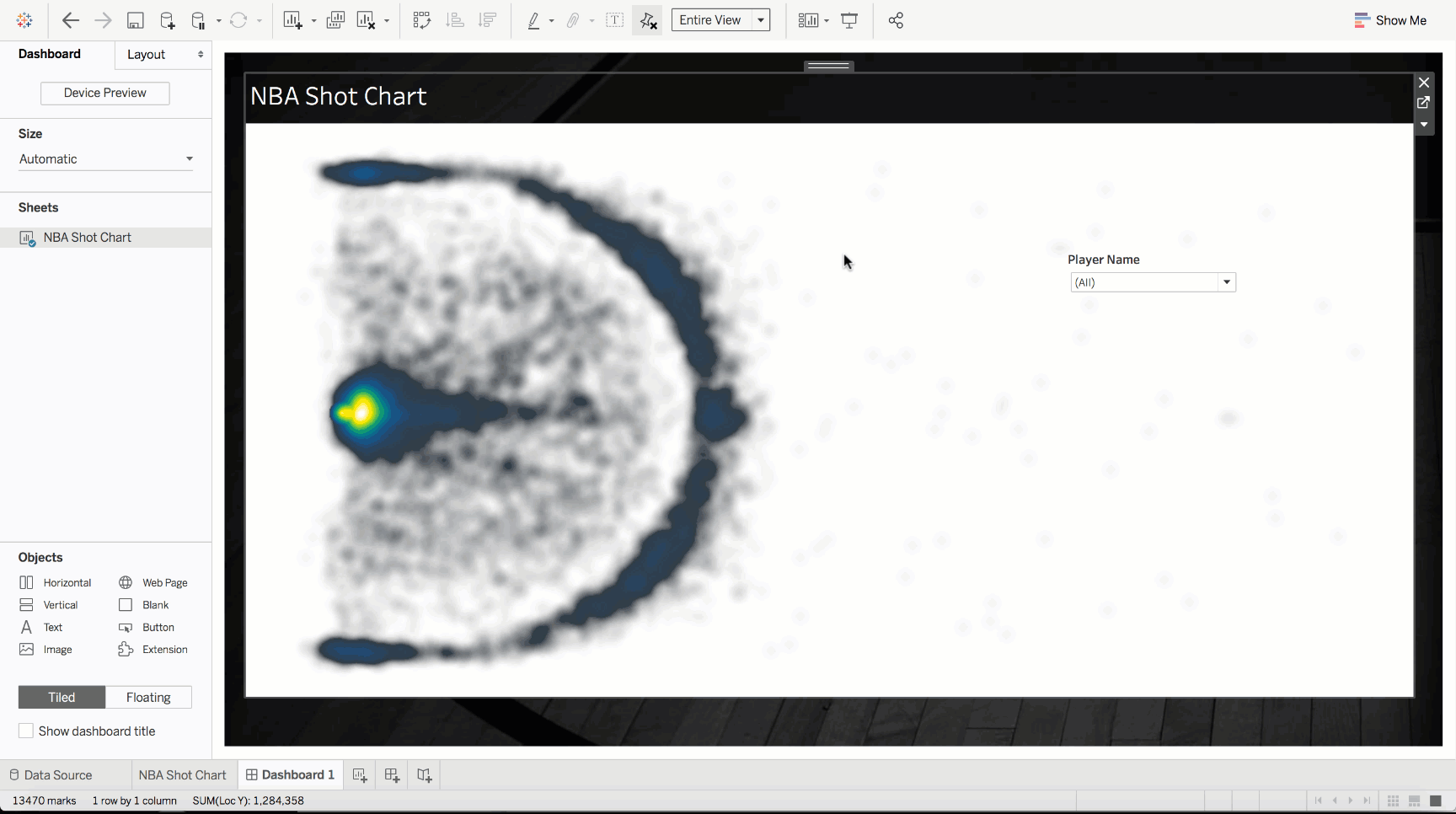Image resolution: width=1456 pixels, height=814 pixels.
Task: Click the Tableau logo start page icon
Action: click(24, 20)
